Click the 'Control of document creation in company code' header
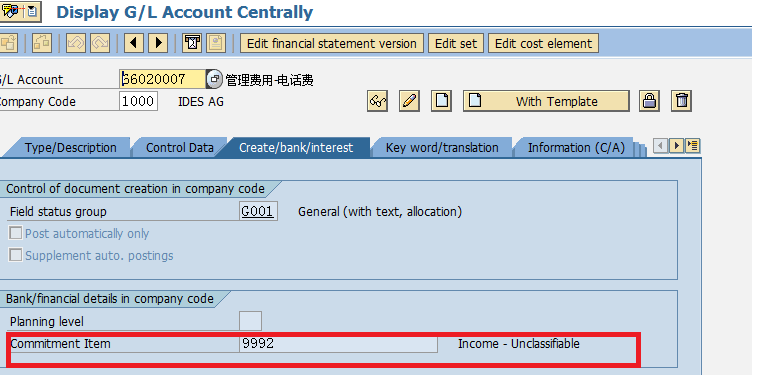 135,188
